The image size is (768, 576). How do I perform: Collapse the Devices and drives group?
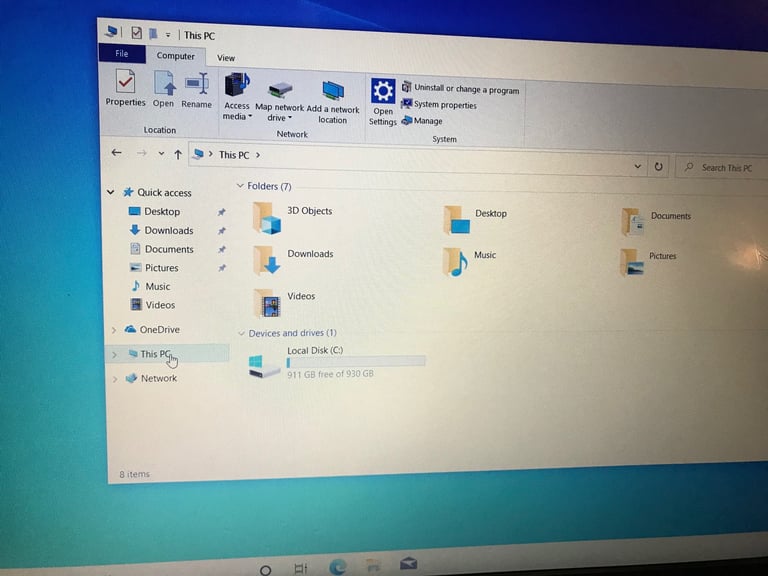point(241,333)
